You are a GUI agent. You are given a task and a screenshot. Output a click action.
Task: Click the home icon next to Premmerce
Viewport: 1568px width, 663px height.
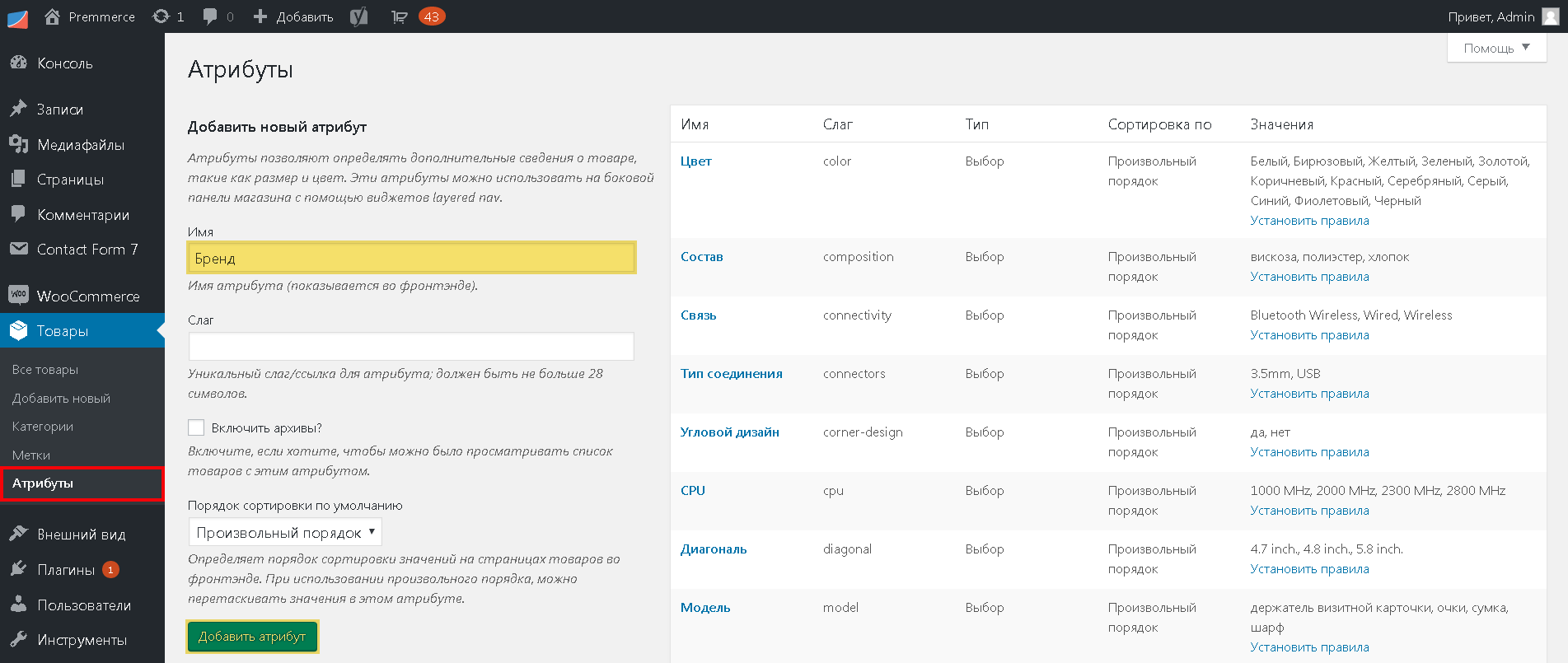tap(52, 16)
